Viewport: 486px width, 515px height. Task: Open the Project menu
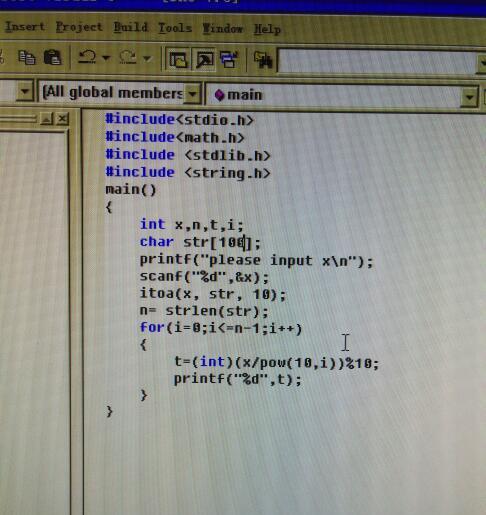[x=79, y=27]
